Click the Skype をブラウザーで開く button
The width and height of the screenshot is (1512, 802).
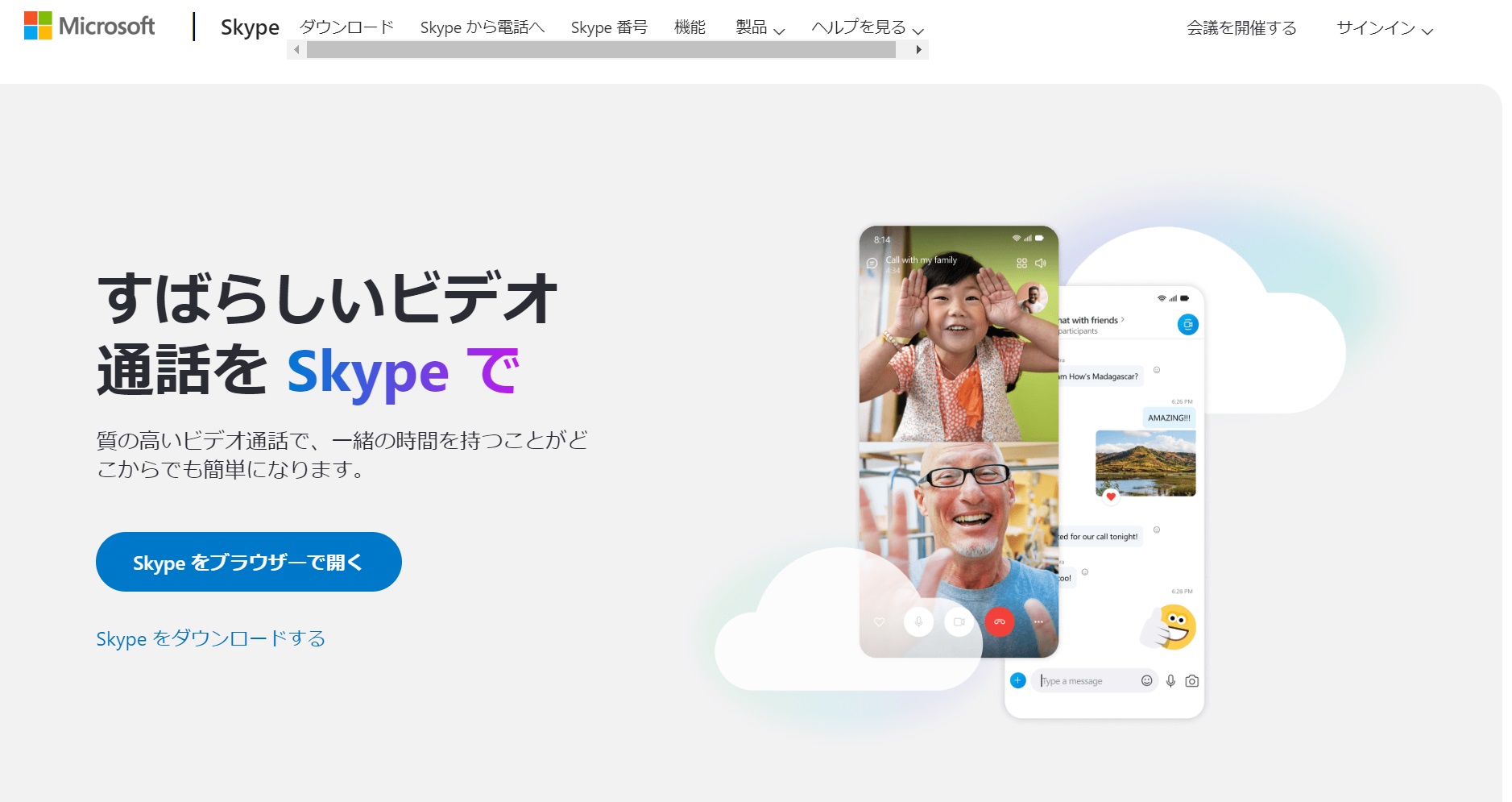248,562
